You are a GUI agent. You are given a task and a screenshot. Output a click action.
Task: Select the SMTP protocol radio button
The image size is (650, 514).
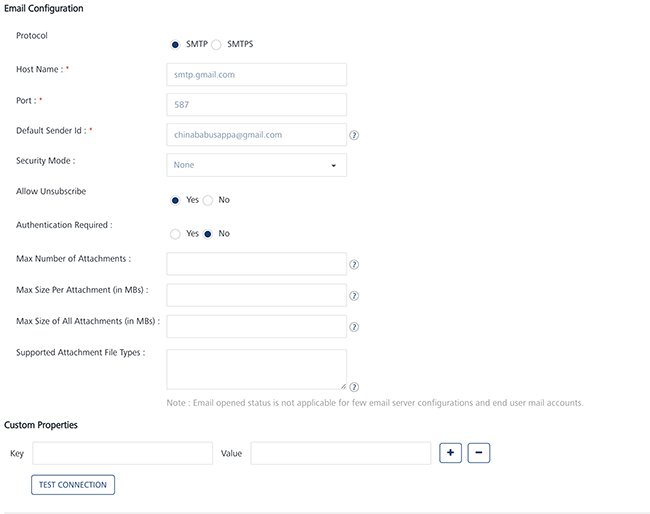[x=176, y=45]
